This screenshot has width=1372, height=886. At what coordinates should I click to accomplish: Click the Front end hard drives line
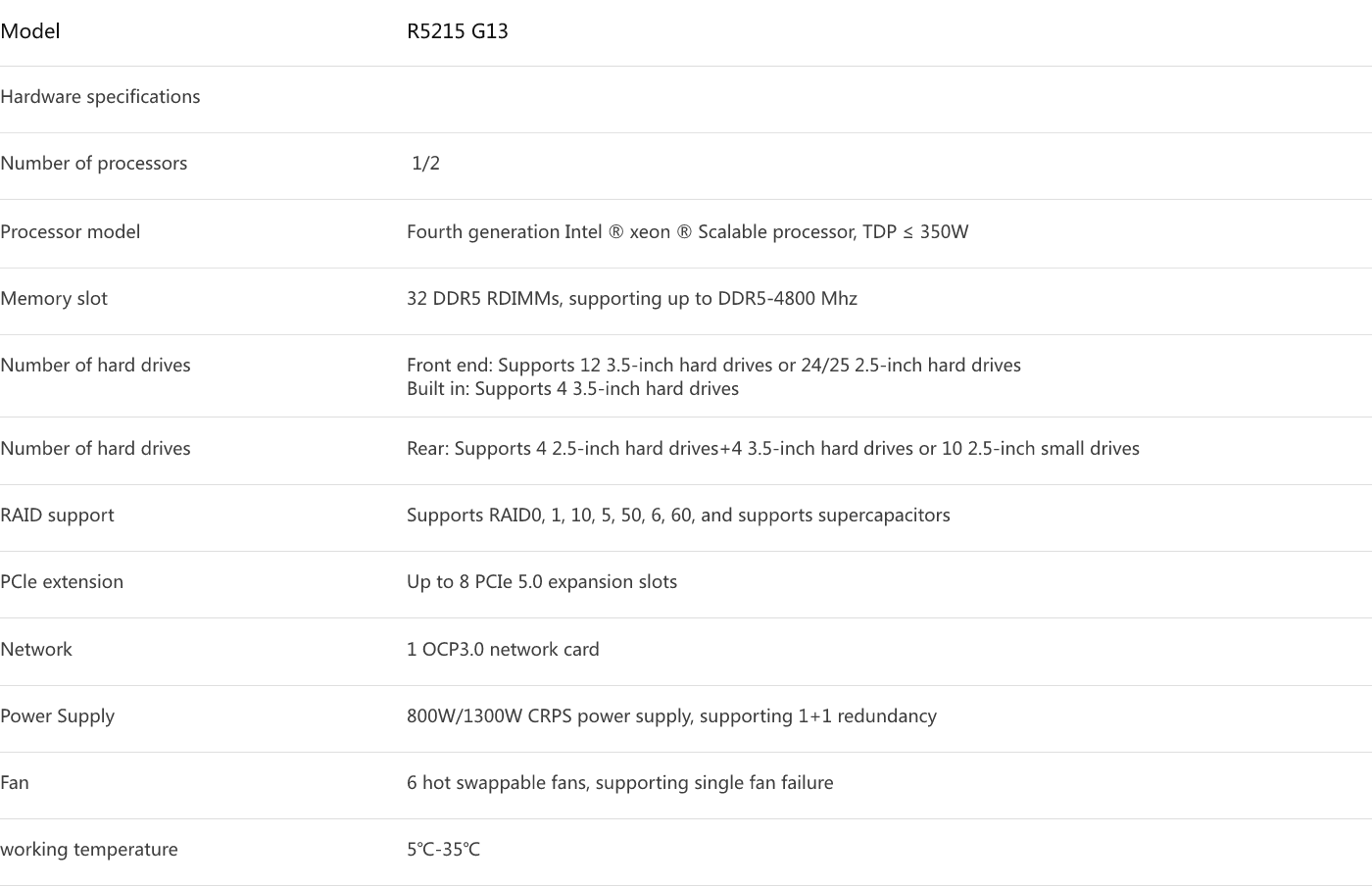tap(713, 366)
